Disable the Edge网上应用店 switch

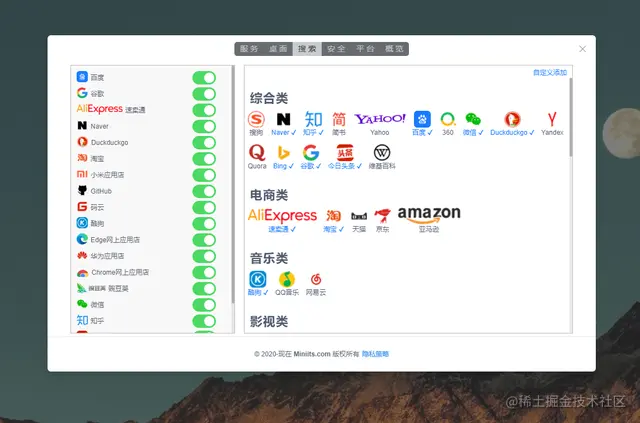[204, 240]
